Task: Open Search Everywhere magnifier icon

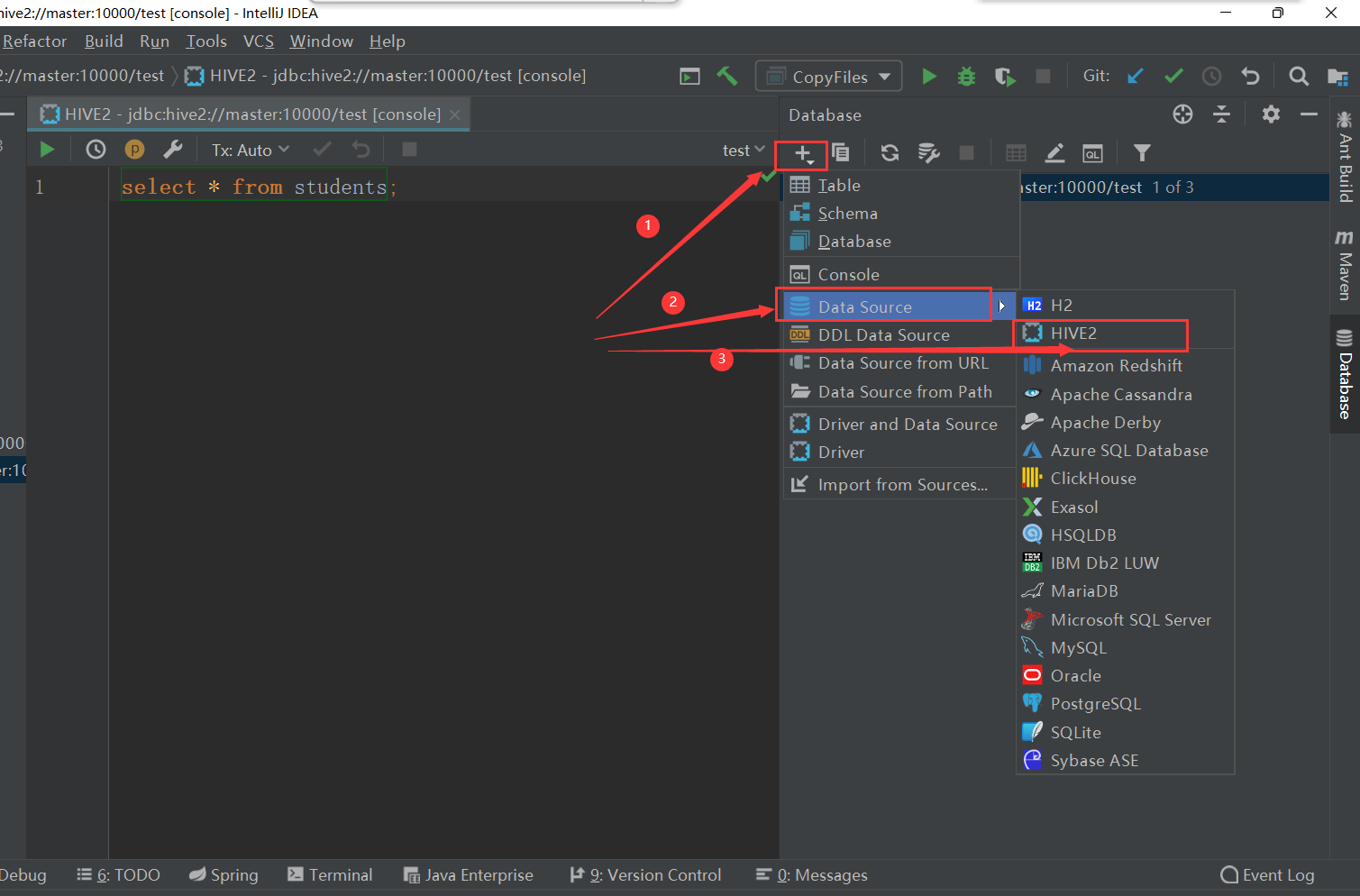Action: point(1299,77)
